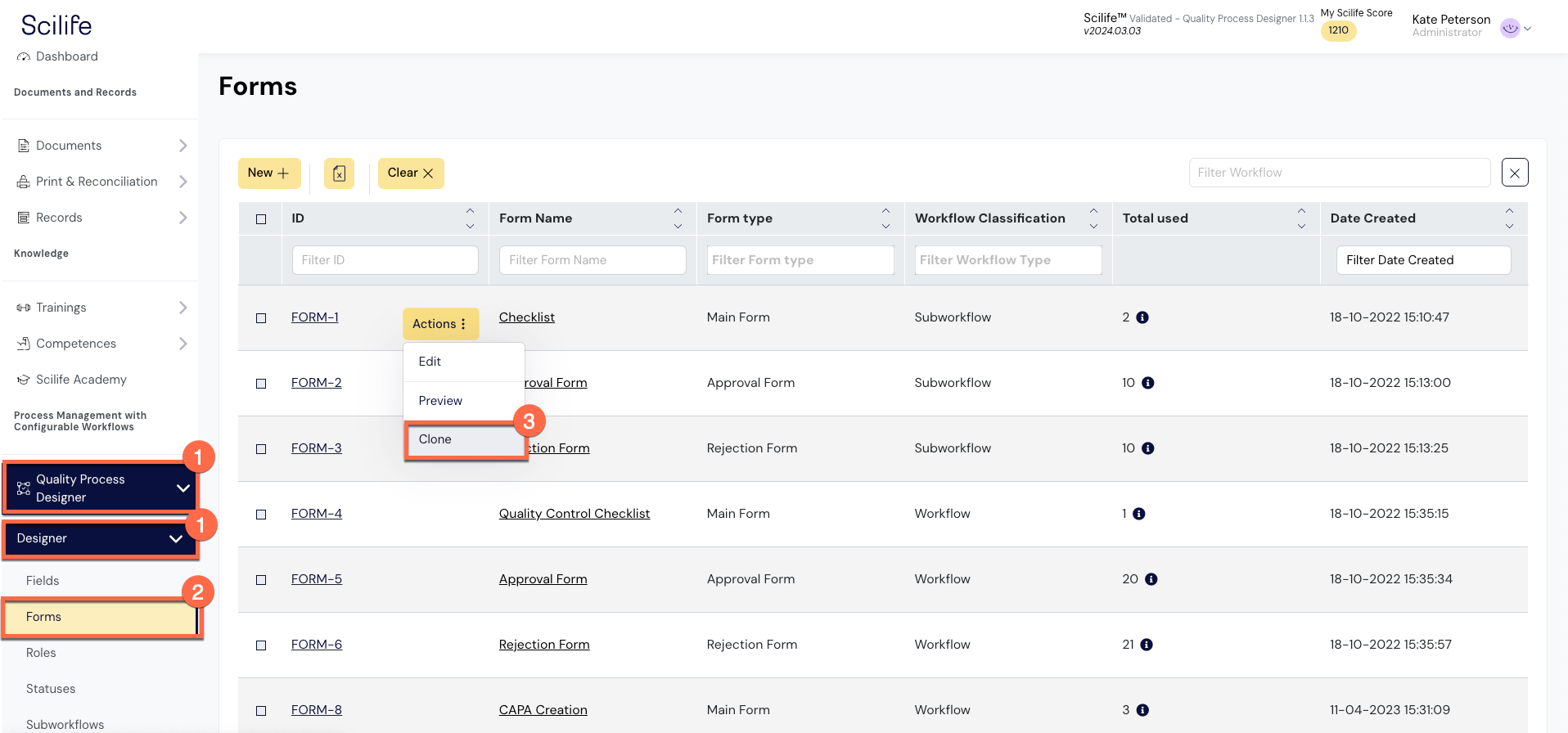Image resolution: width=1568 pixels, height=733 pixels.
Task: Open the Actions dropdown for FORM-1
Action: tap(439, 324)
